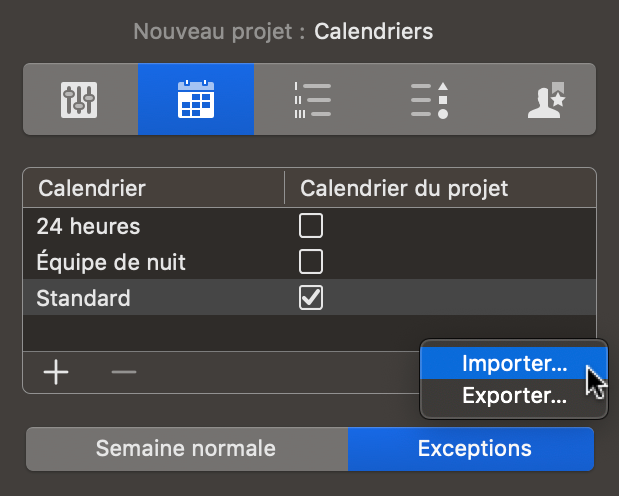Choose Importer... from the popup menu
Viewport: 619px width, 496px height.
[514, 364]
